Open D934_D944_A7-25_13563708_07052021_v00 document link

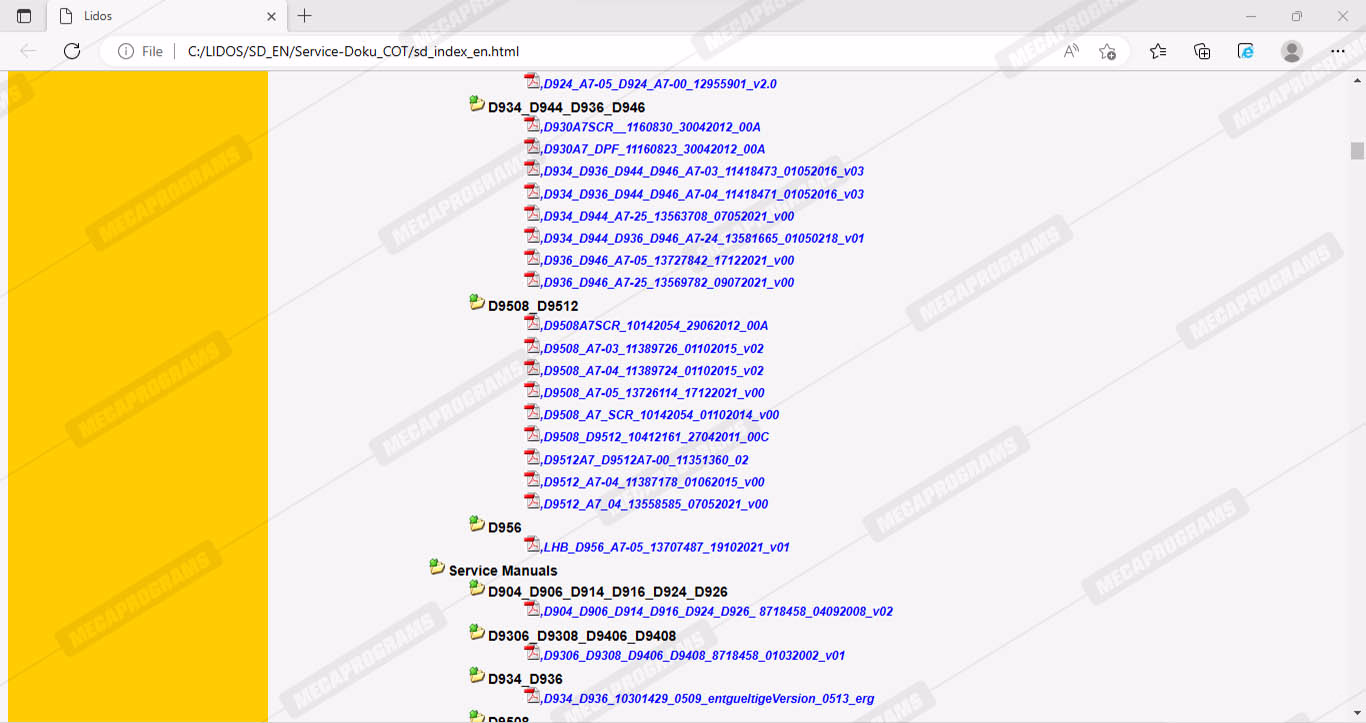pyautogui.click(x=668, y=216)
